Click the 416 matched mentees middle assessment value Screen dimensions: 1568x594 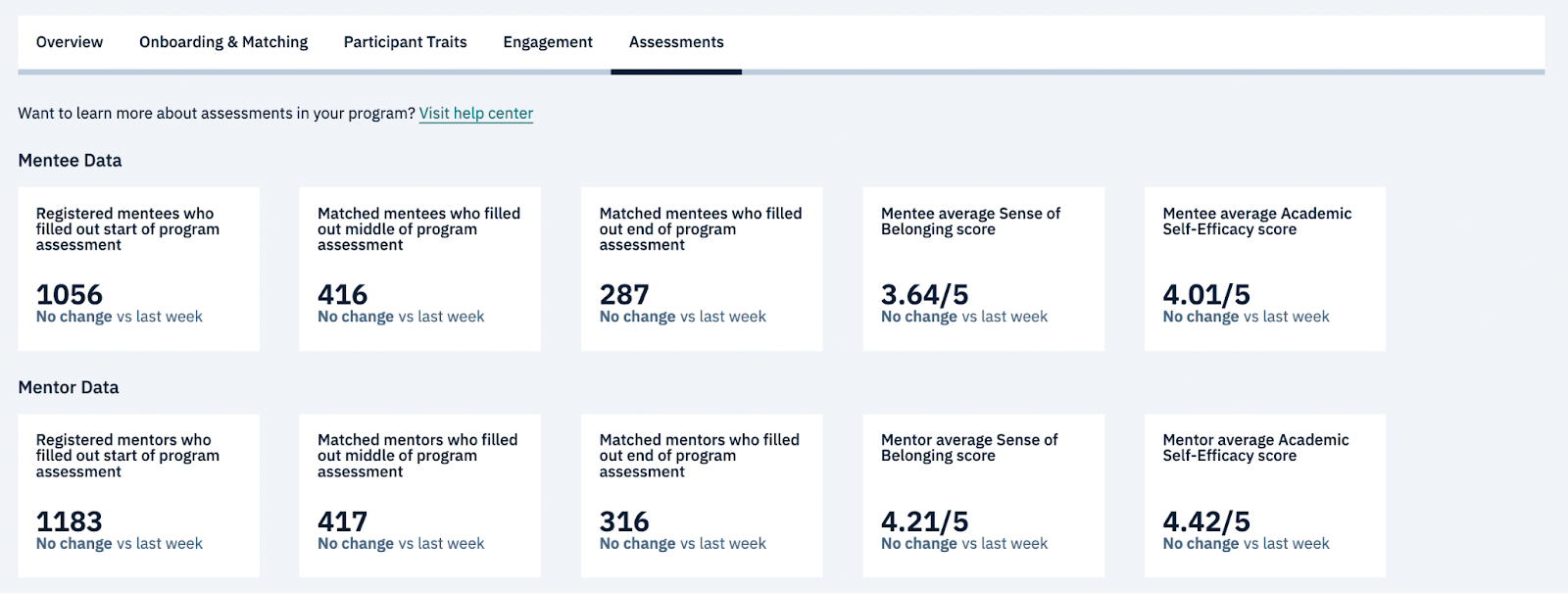click(x=343, y=294)
